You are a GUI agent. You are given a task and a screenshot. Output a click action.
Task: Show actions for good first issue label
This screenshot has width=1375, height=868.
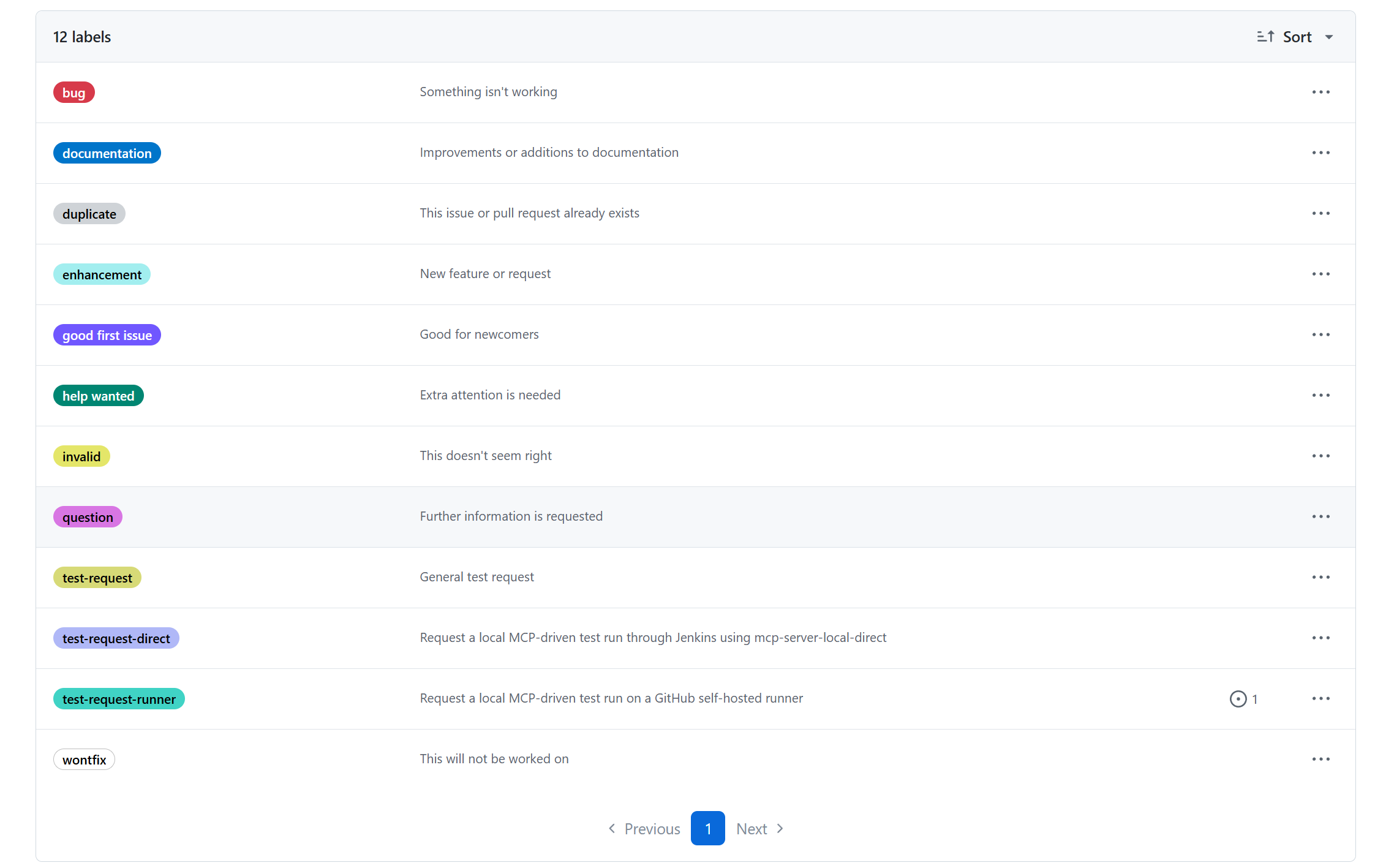(x=1320, y=334)
